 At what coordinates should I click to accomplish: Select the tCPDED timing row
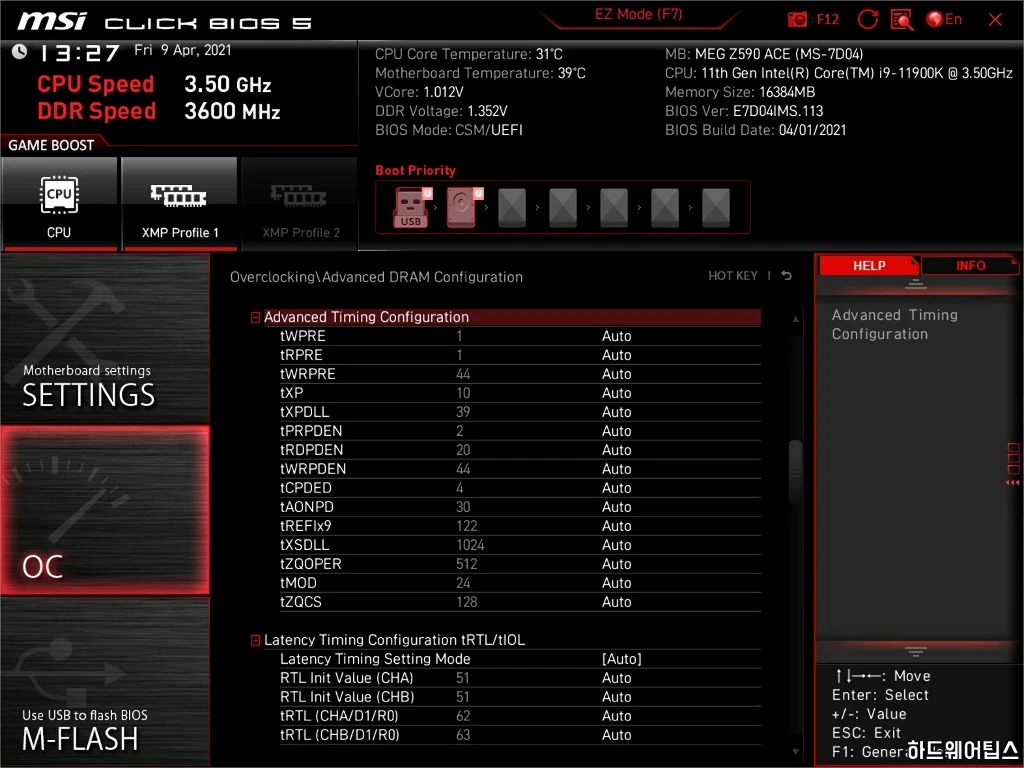point(520,487)
